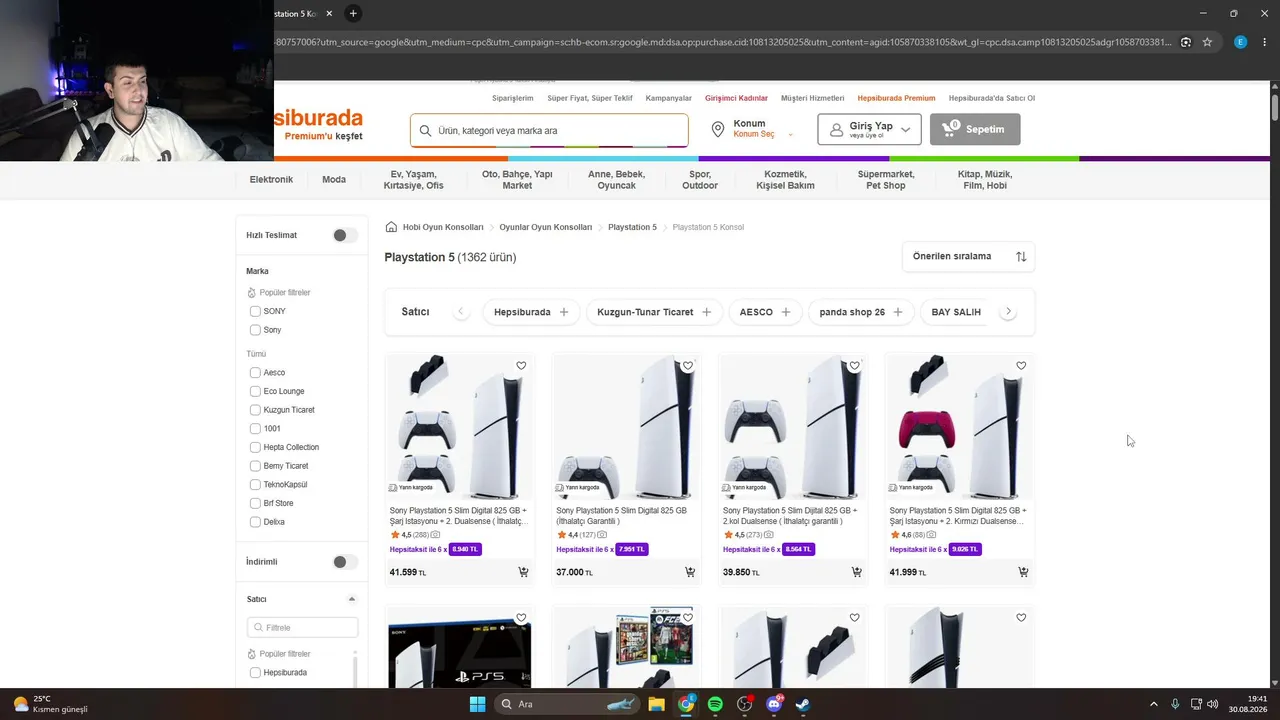Bookmark this page with the star icon
The height and width of the screenshot is (720, 1280).
pos(1207,42)
